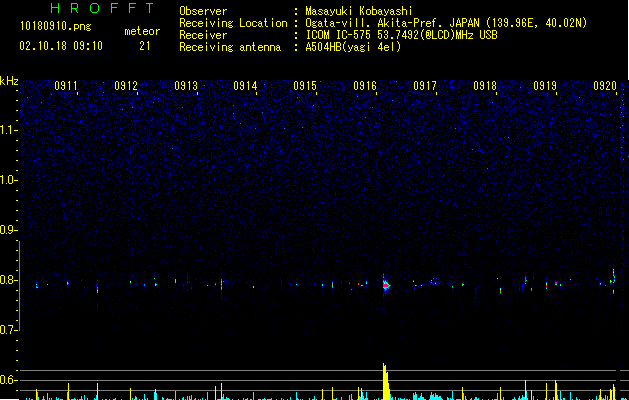Screen dimensions: 629x400
Task: Click the 0918 time marker
Action: (x=485, y=86)
